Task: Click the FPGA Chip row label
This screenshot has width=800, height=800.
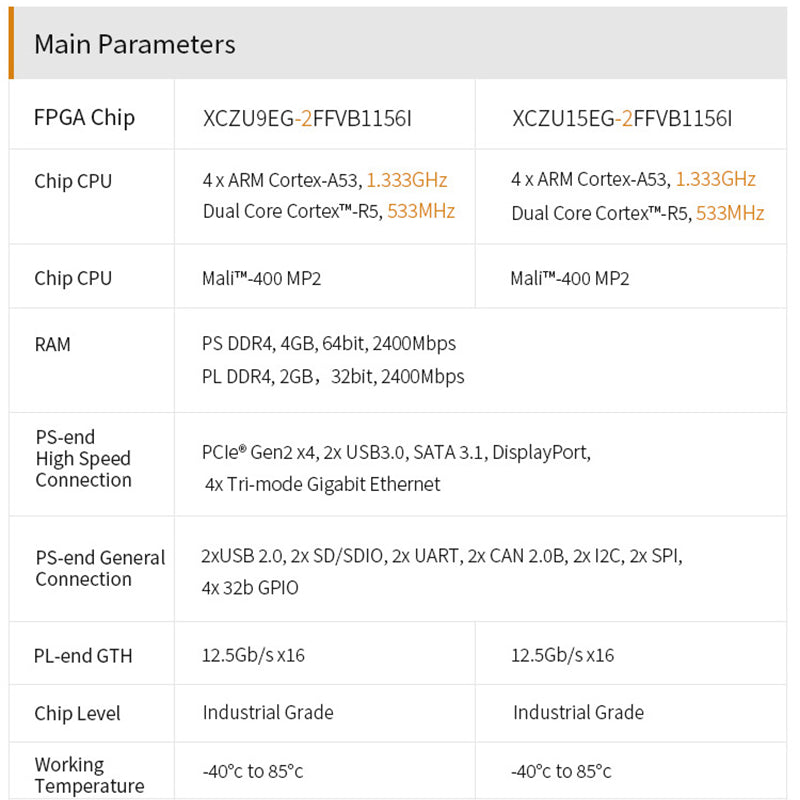Action: [x=84, y=117]
